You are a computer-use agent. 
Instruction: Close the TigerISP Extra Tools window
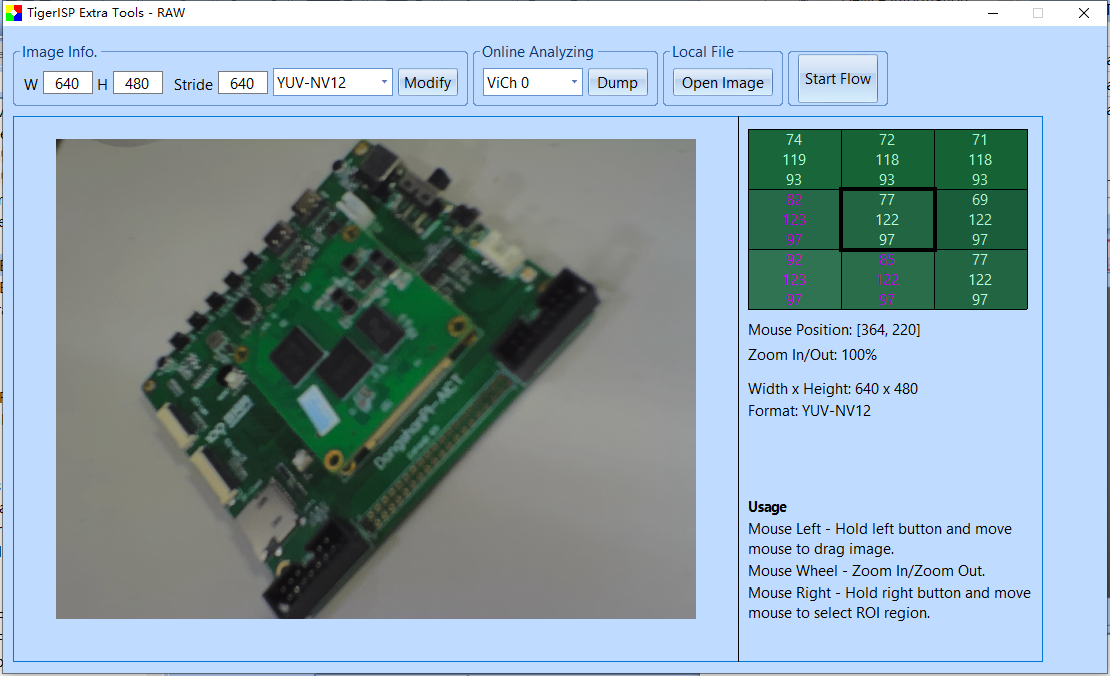[x=1084, y=13]
